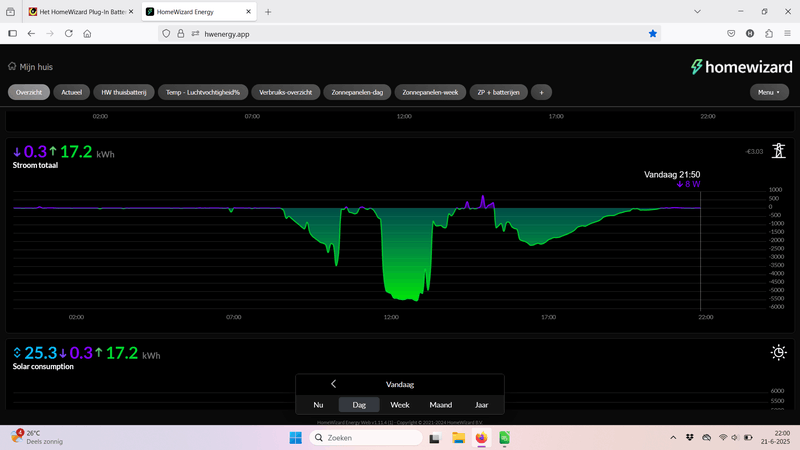Image resolution: width=800 pixels, height=450 pixels.
Task: Show hidden tray icons chevron
Action: pos(673,438)
